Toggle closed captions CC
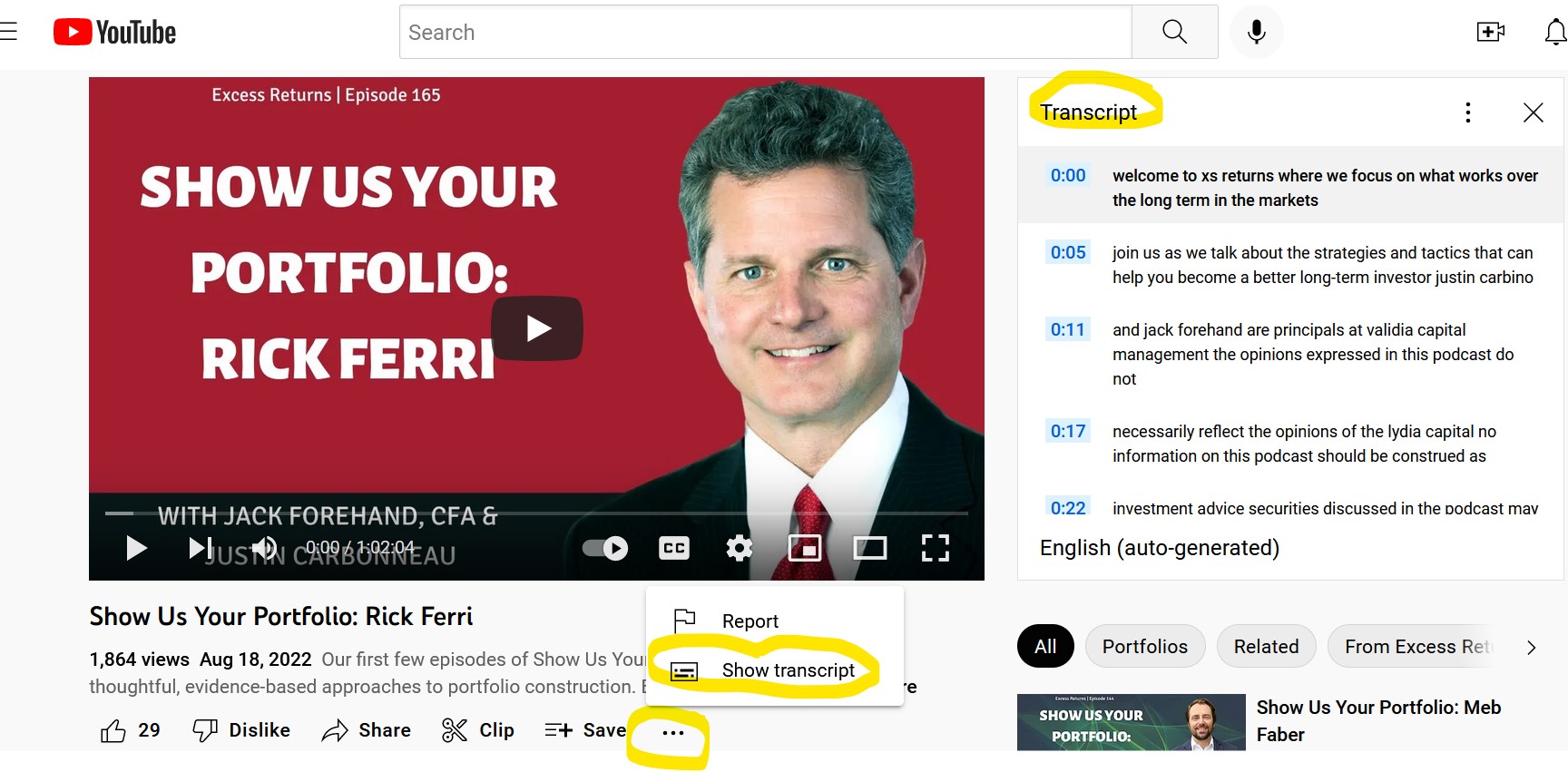Image resolution: width=1568 pixels, height=772 pixels. pyautogui.click(x=673, y=548)
